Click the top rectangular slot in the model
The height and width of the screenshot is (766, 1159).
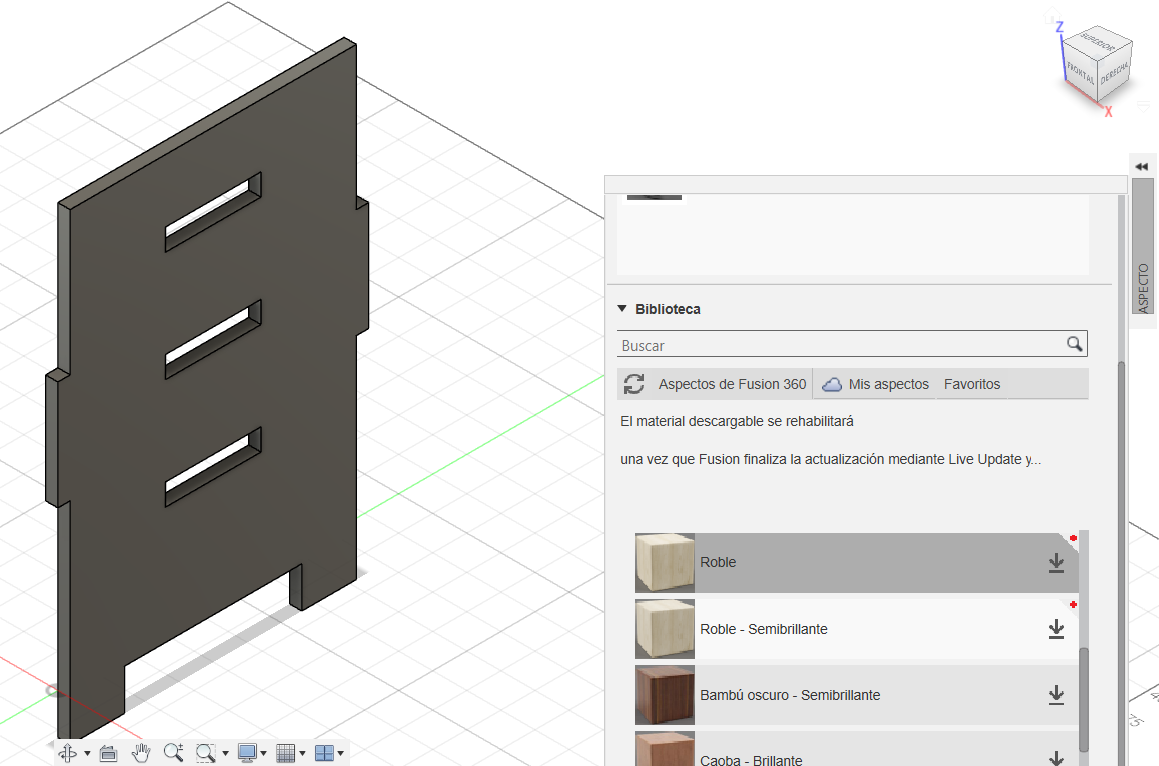pos(213,212)
